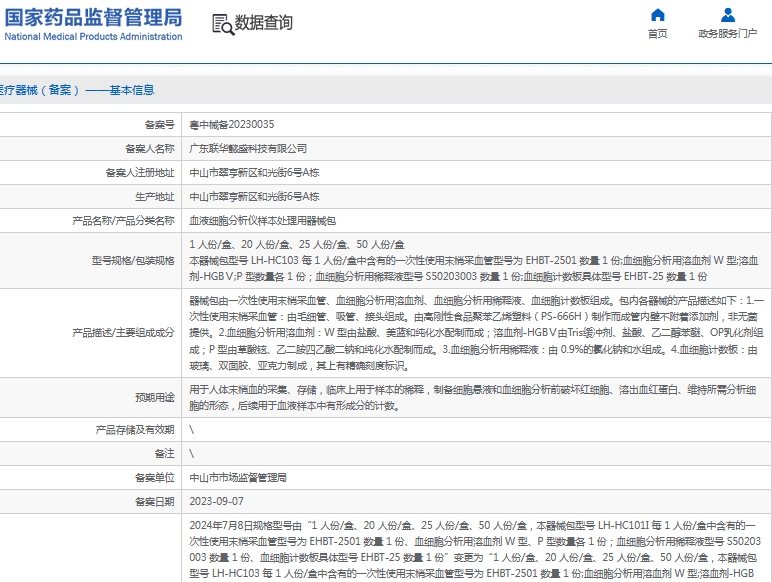Viewport: 772px width, 582px height.
Task: Click the 备案人名称 label
Action: pos(150,149)
